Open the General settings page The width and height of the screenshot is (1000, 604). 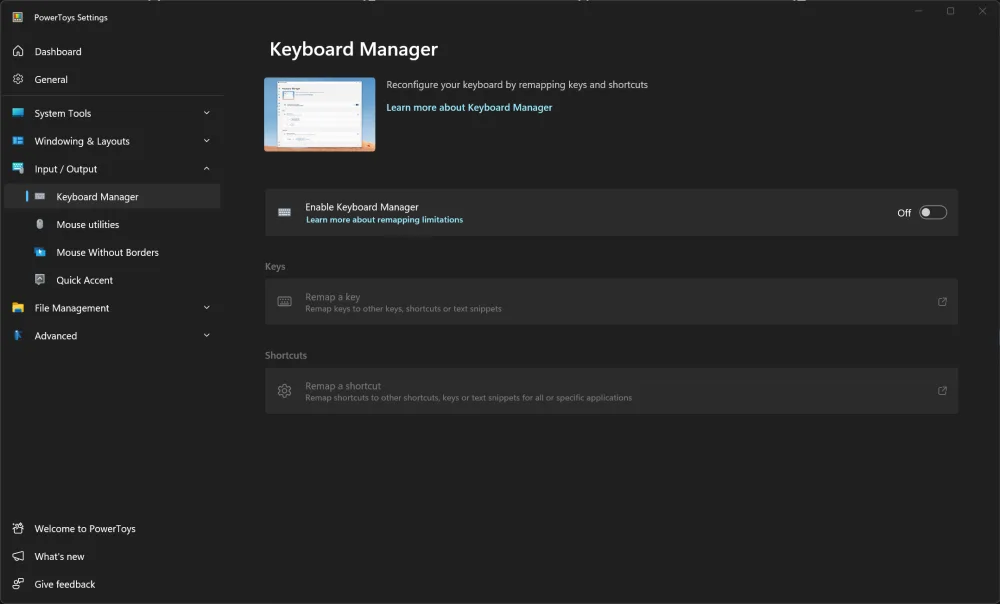[112, 79]
